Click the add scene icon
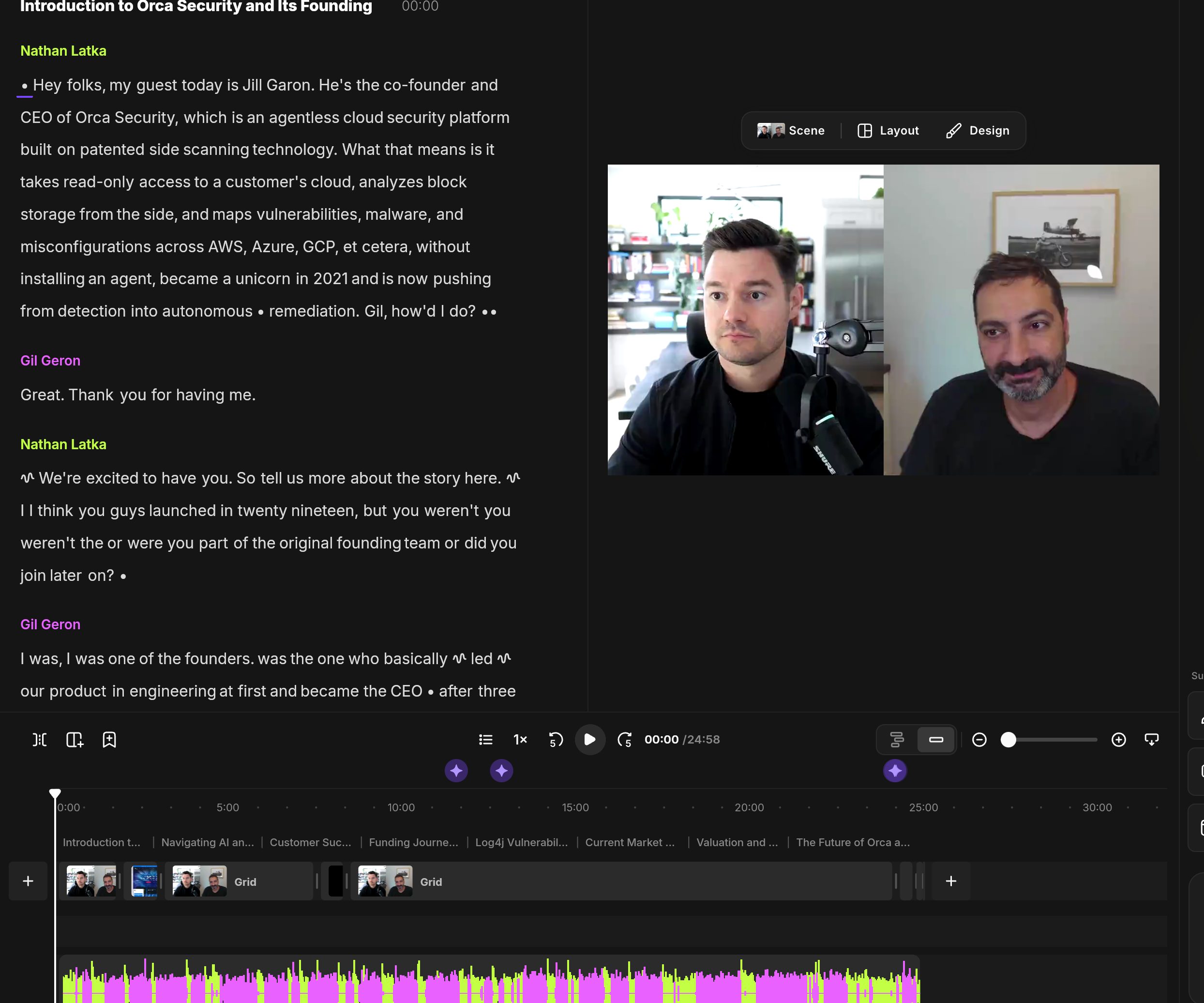This screenshot has width=1204, height=1003. coord(75,740)
